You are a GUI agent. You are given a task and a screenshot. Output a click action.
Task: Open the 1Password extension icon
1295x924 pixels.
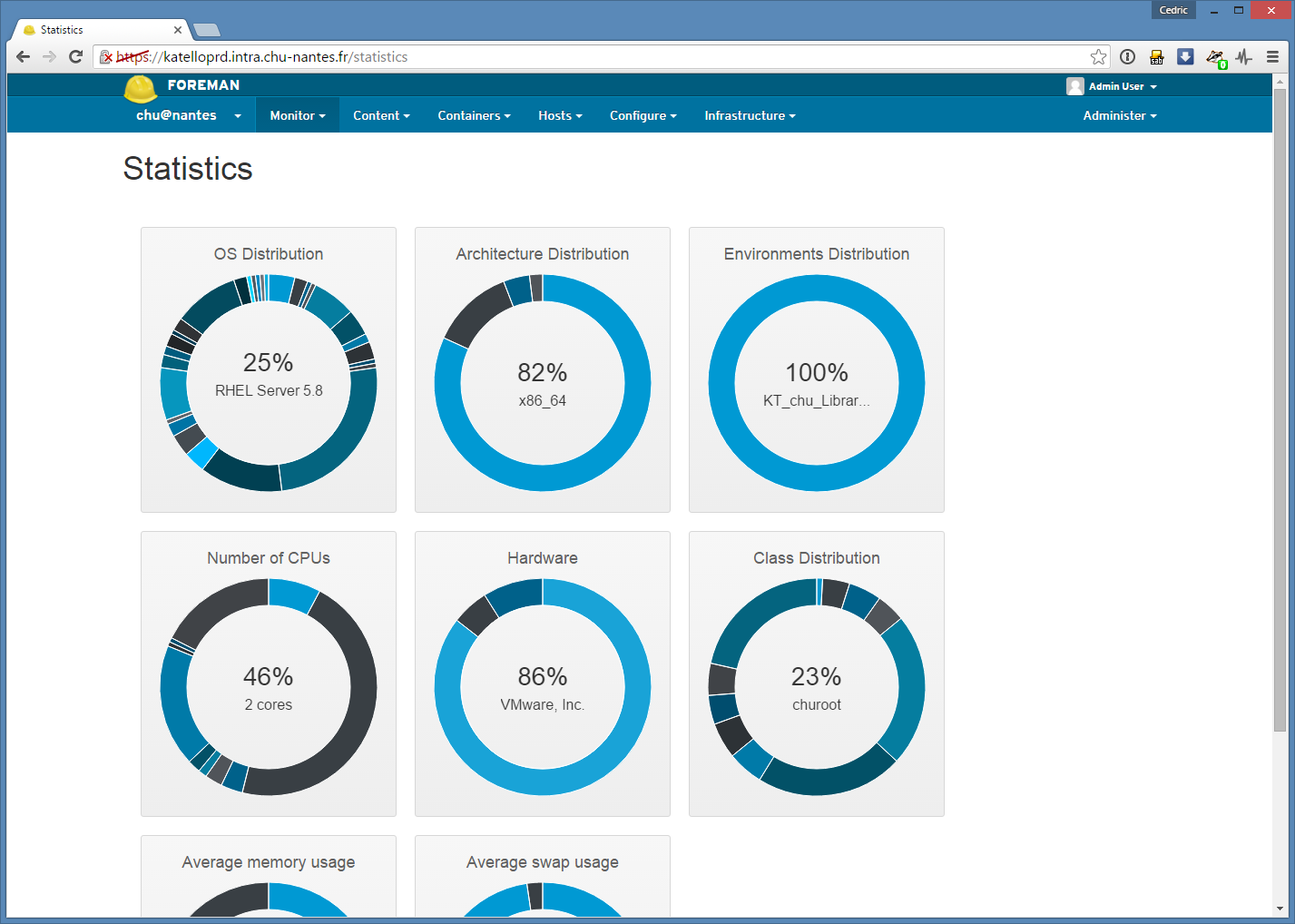[x=1127, y=57]
